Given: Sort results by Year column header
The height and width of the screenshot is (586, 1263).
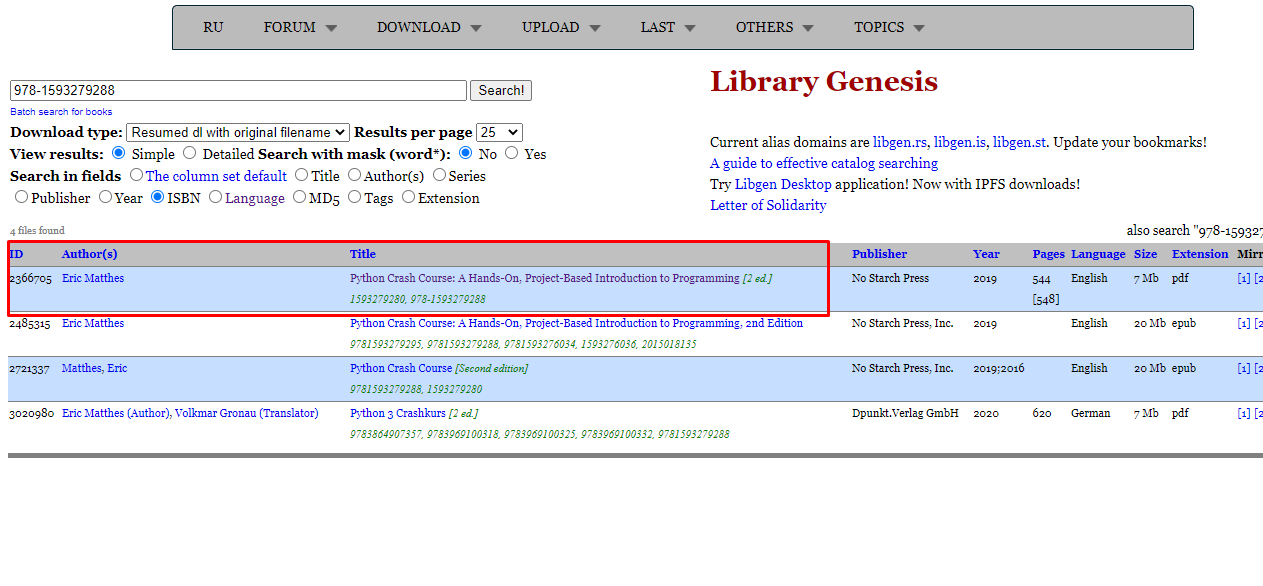Looking at the screenshot, I should pyautogui.click(x=986, y=254).
